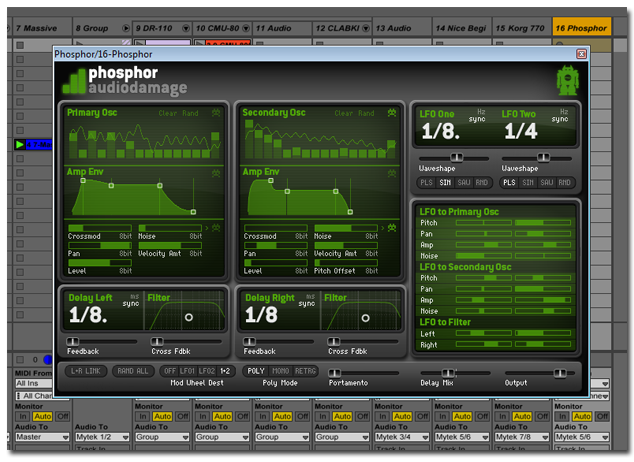Select the 16 Phosphor track header

click(581, 28)
